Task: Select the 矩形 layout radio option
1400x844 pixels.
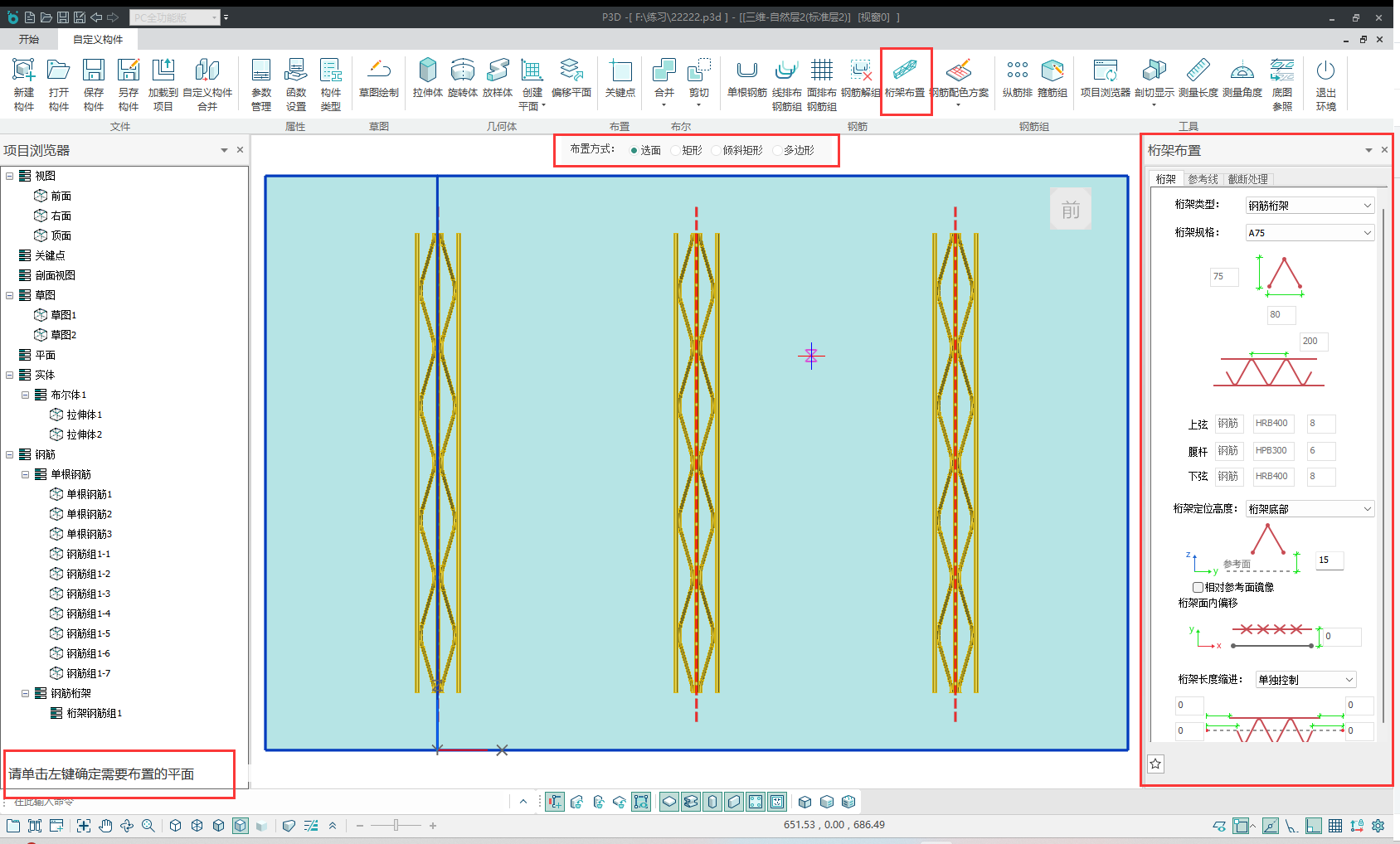Action: point(676,151)
